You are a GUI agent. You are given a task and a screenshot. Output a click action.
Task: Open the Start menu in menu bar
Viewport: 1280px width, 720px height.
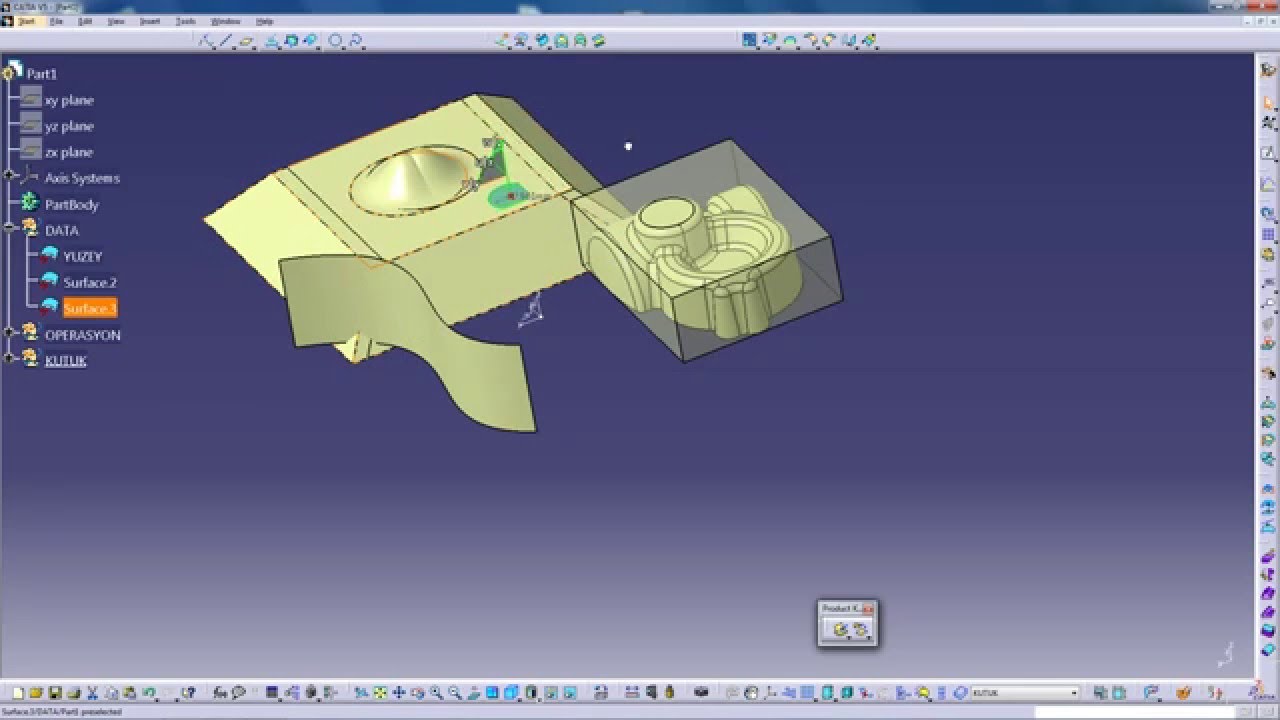click(x=27, y=21)
